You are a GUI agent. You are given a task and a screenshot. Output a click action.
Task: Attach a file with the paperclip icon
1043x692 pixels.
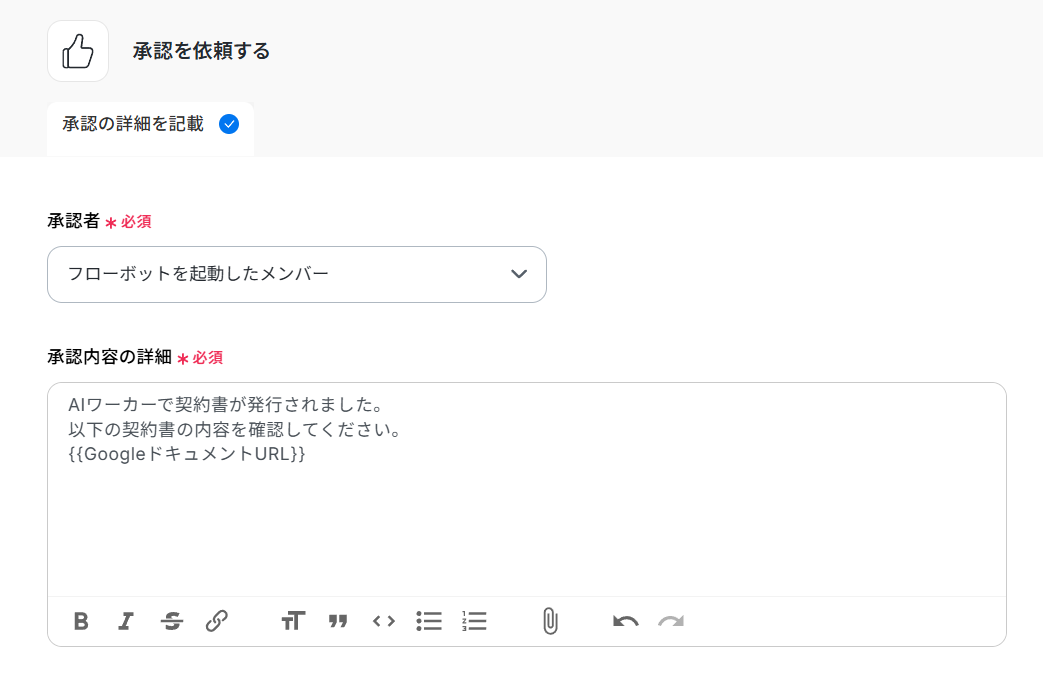(550, 621)
